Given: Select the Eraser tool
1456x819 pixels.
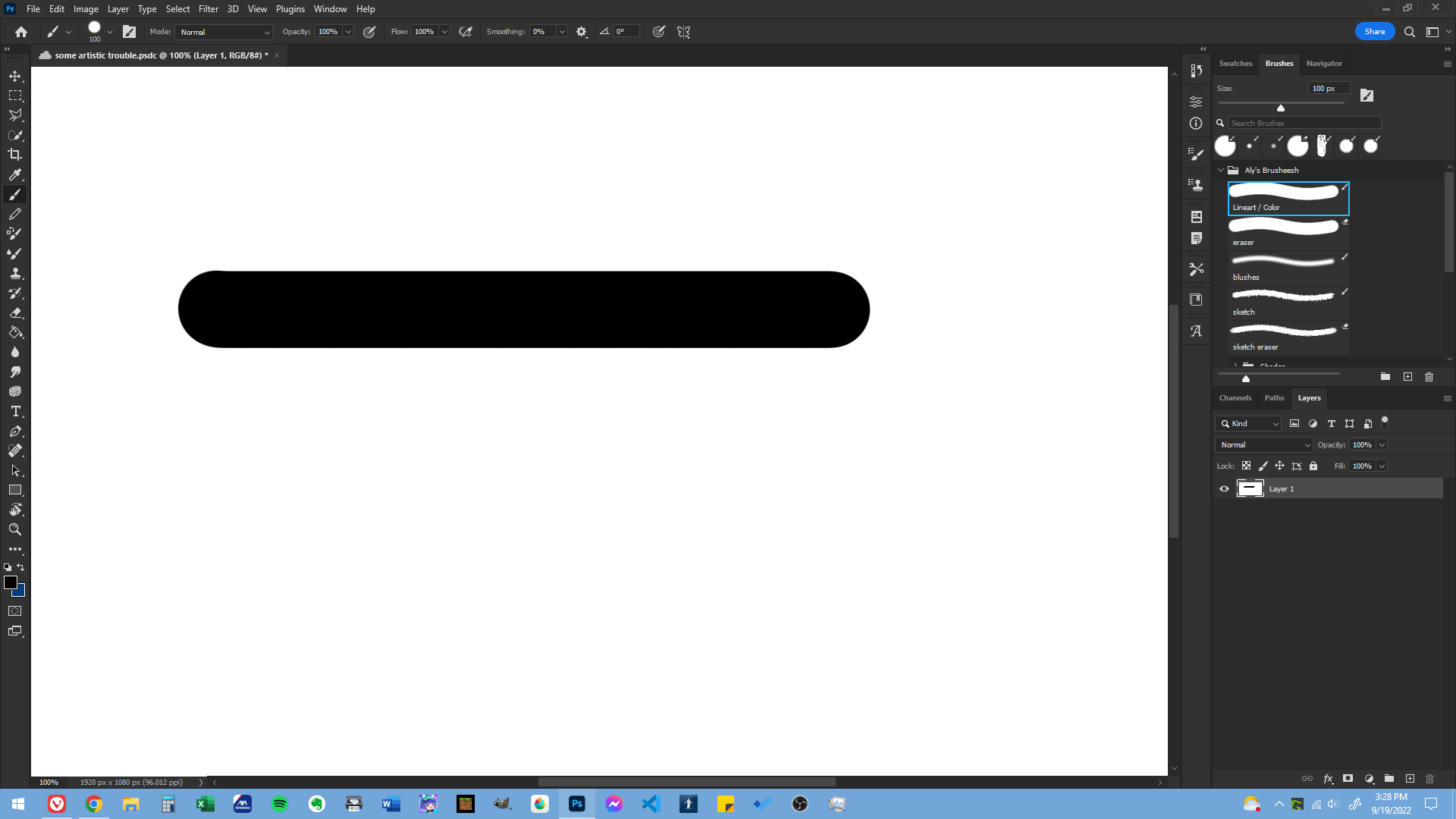Looking at the screenshot, I should [x=15, y=312].
